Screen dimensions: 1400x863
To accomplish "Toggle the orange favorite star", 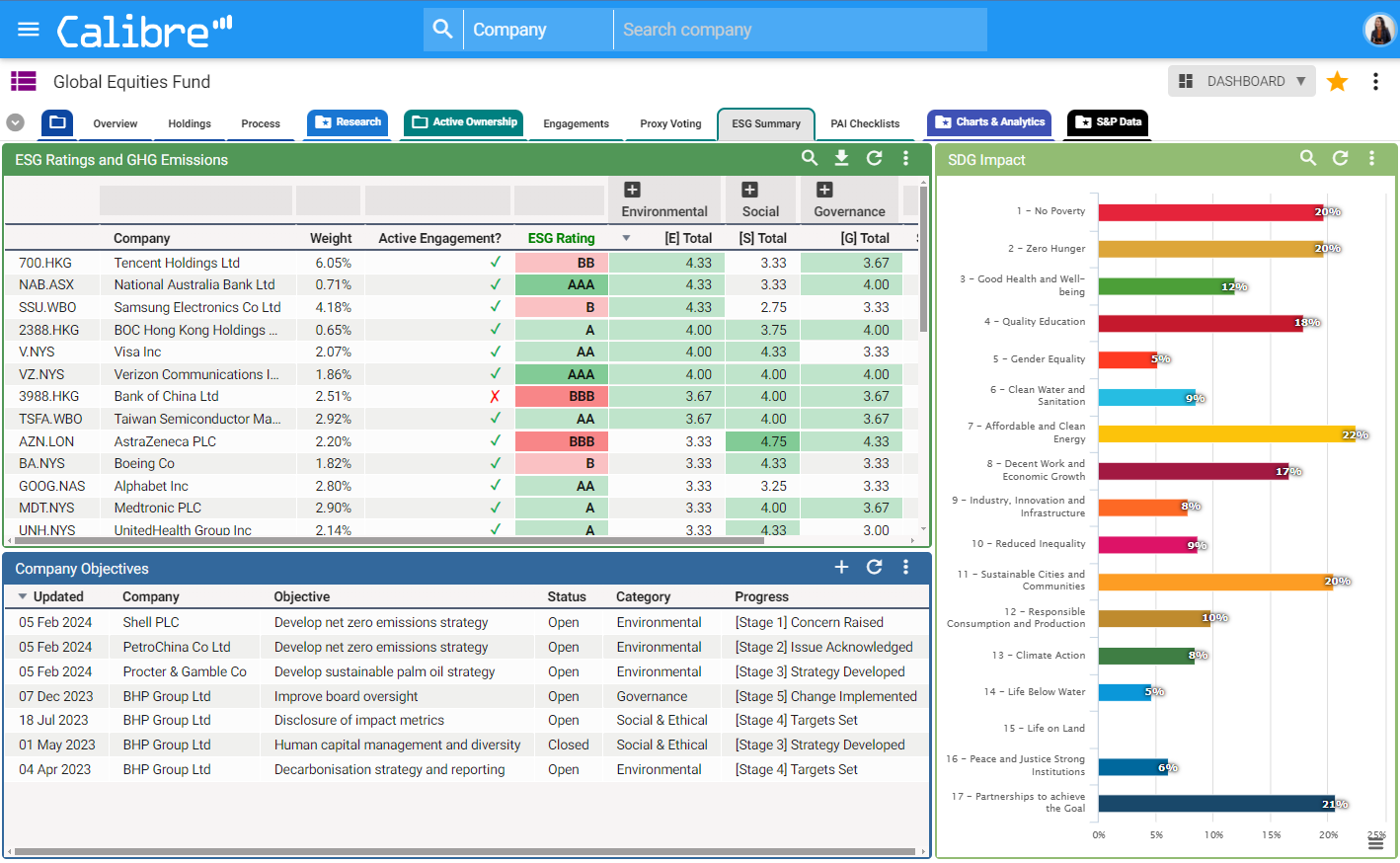I will (x=1338, y=81).
